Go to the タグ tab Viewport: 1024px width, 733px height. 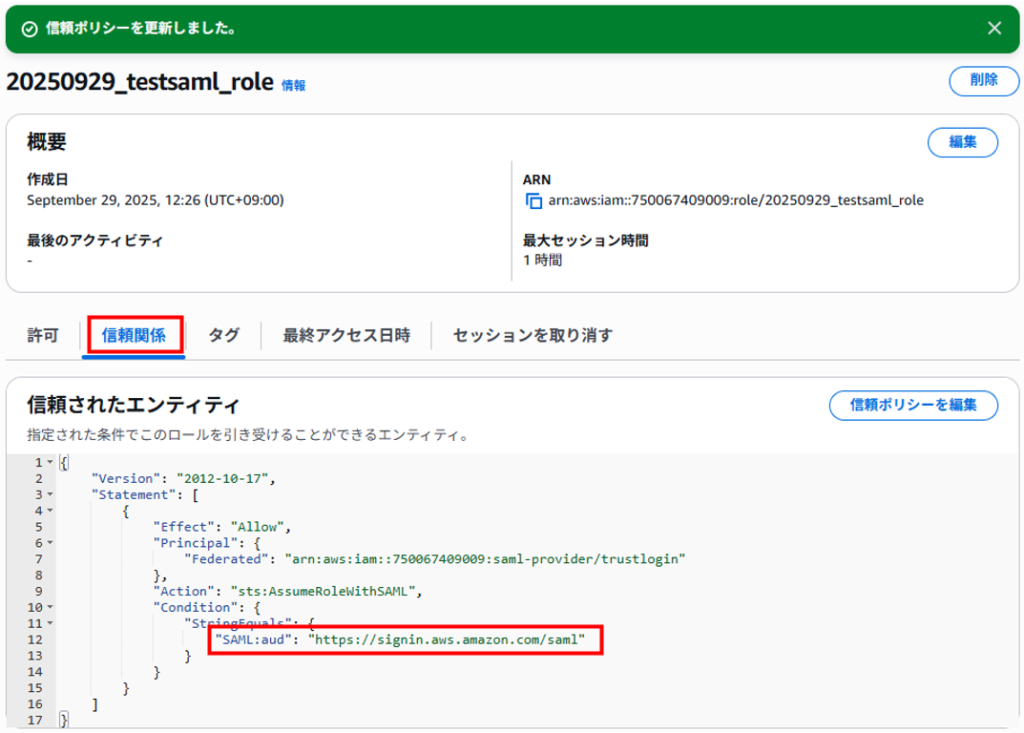point(223,335)
